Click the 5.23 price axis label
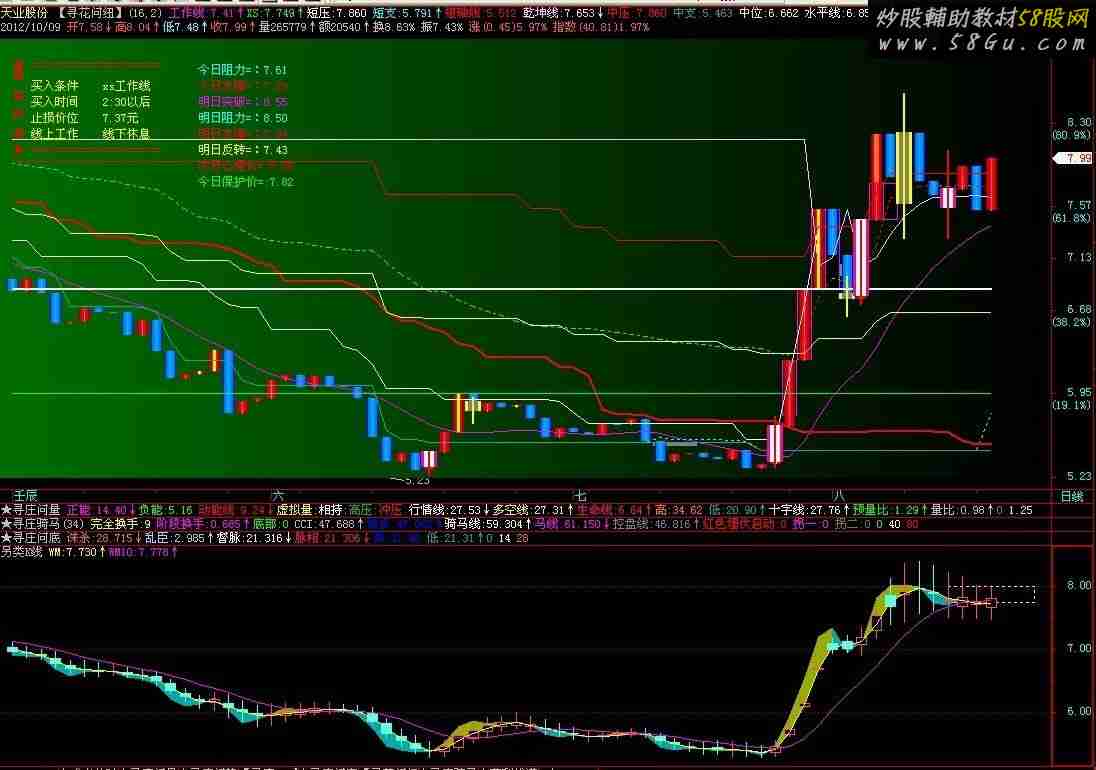This screenshot has width=1096, height=770. coord(1079,476)
